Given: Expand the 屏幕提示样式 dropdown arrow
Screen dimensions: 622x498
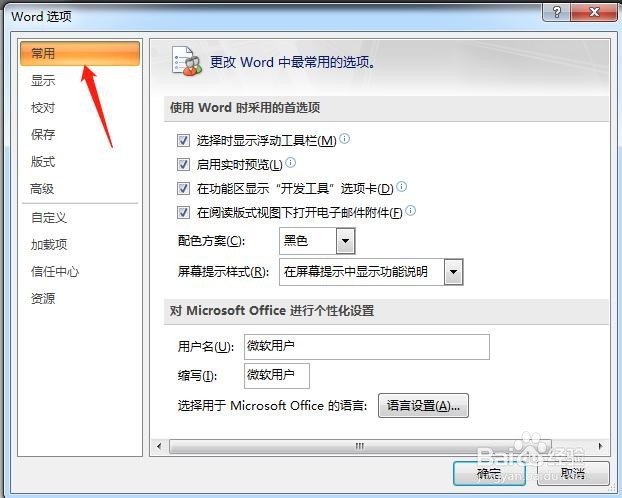Looking at the screenshot, I should 453,272.
